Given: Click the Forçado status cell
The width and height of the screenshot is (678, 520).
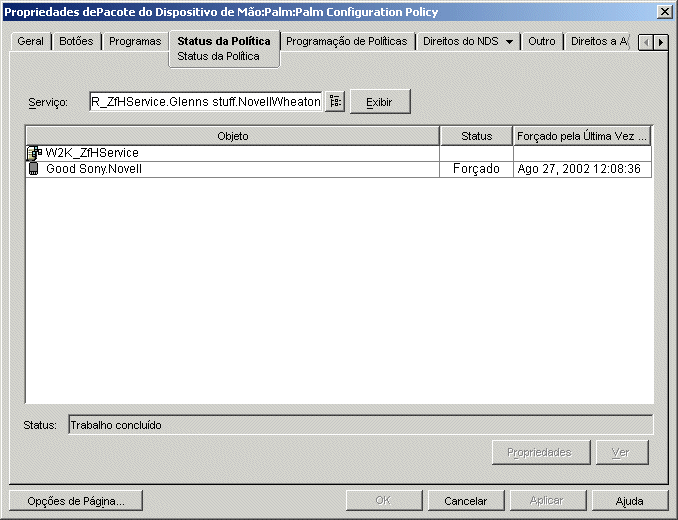Looking at the screenshot, I should tap(476, 169).
